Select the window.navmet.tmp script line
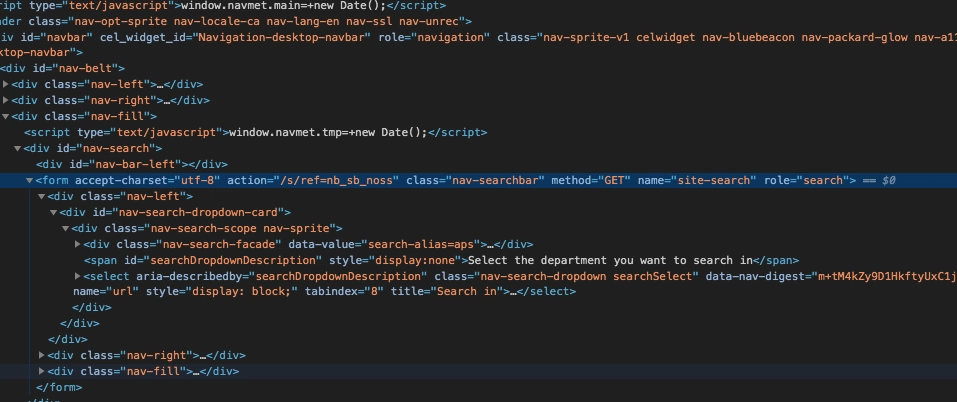Viewport: 957px width, 402px height. pyautogui.click(x=250, y=132)
